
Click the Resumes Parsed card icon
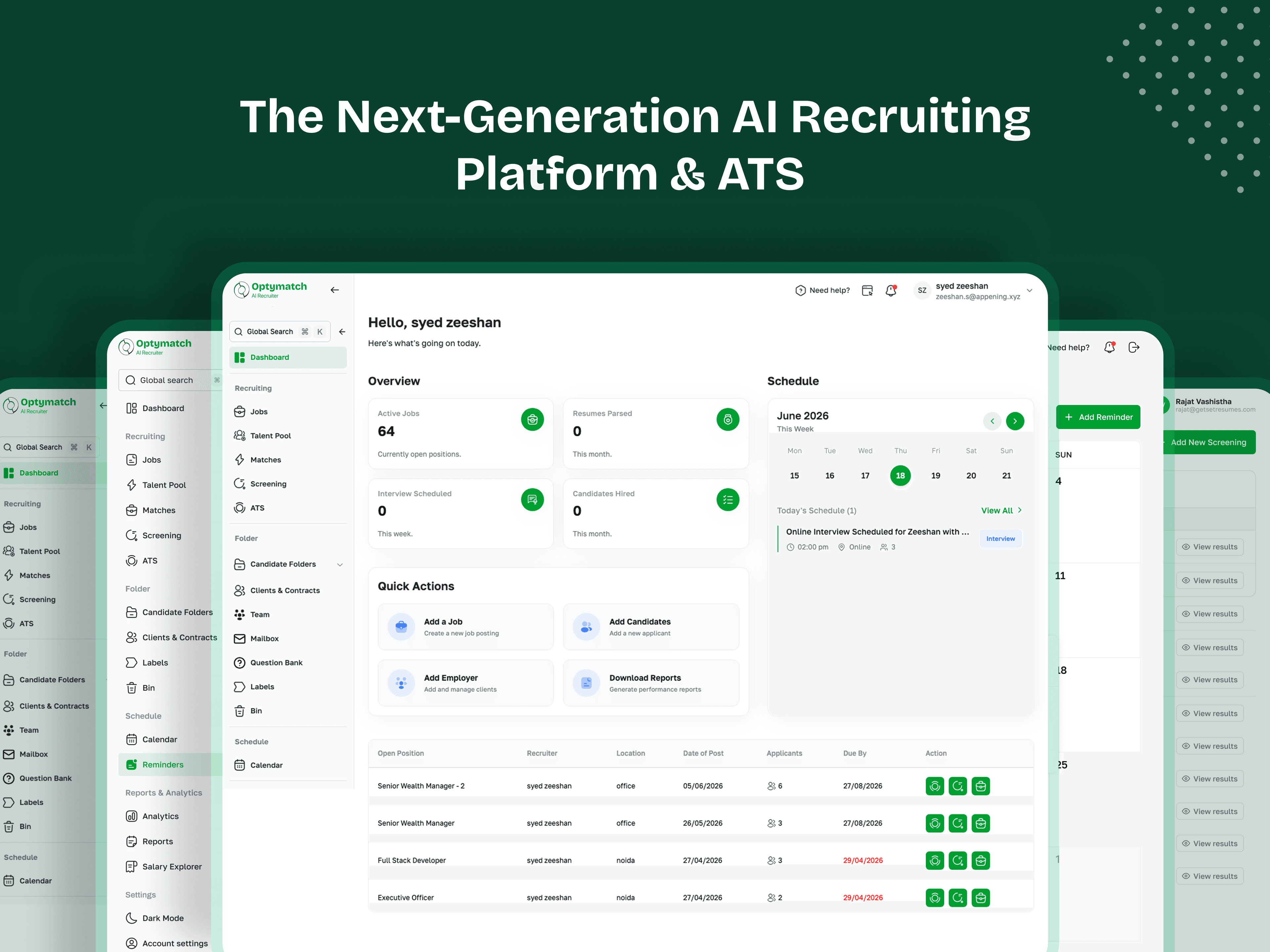tap(727, 419)
